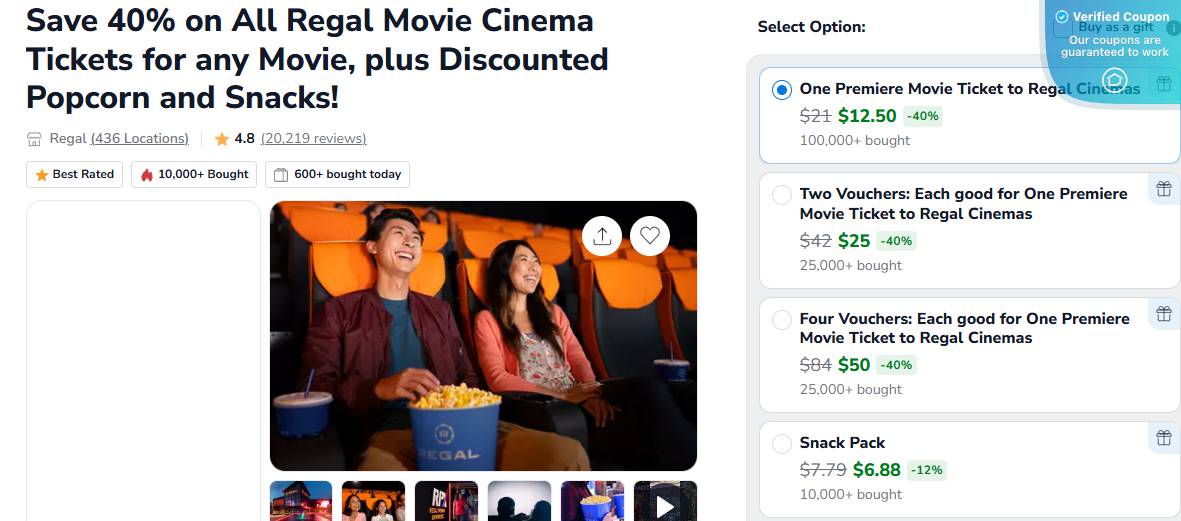Click the Best Rated badge
Viewport: 1181px width, 521px height.
tap(75, 174)
